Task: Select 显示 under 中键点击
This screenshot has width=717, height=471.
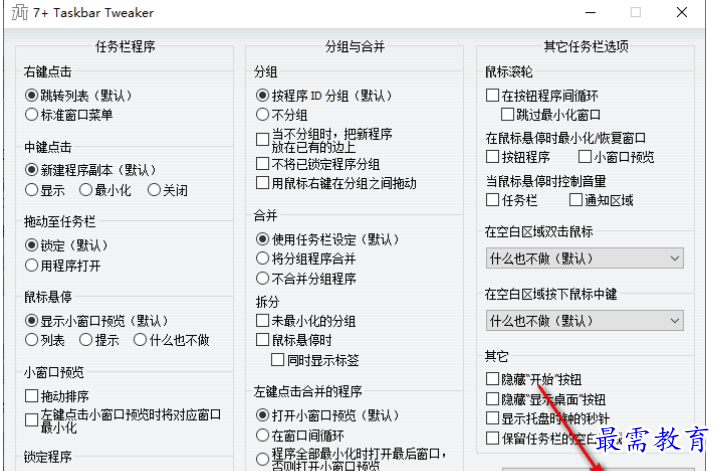Action: pyautogui.click(x=31, y=190)
